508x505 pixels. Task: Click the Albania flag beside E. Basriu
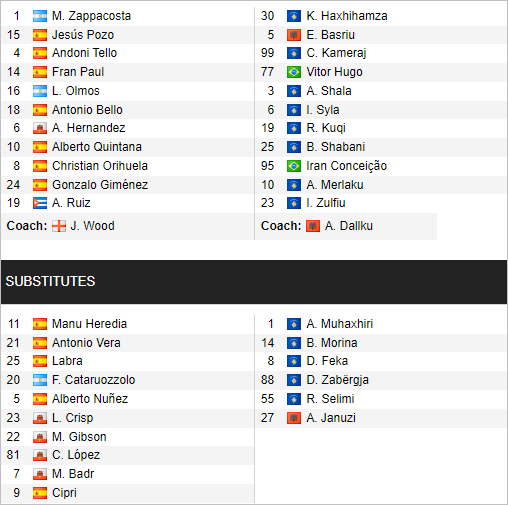[294, 35]
